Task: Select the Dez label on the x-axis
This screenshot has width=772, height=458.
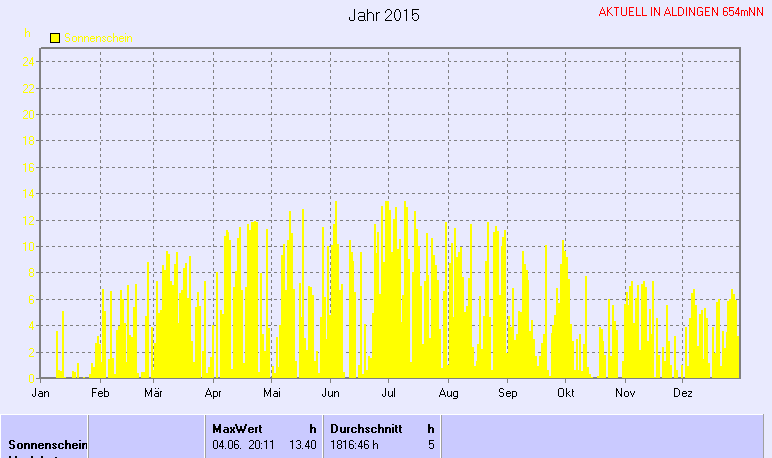Action: [x=683, y=393]
